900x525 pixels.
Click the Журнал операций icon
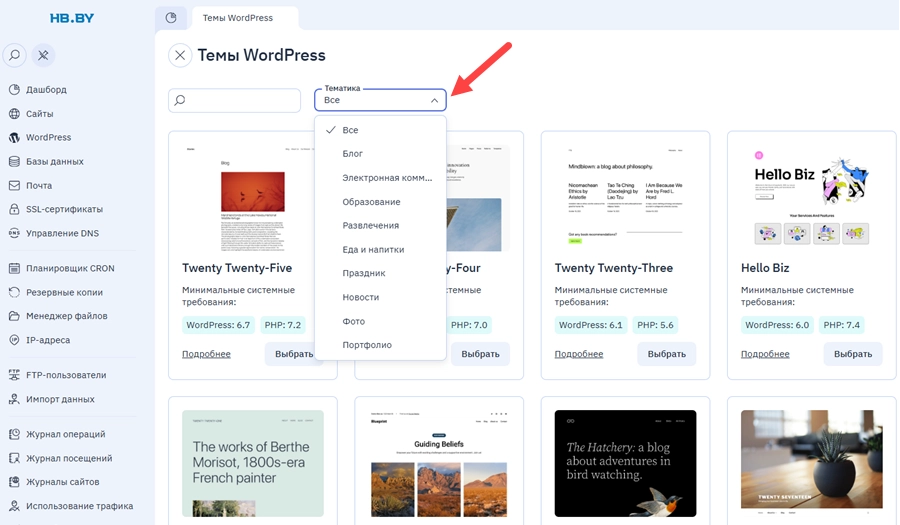[x=14, y=434]
